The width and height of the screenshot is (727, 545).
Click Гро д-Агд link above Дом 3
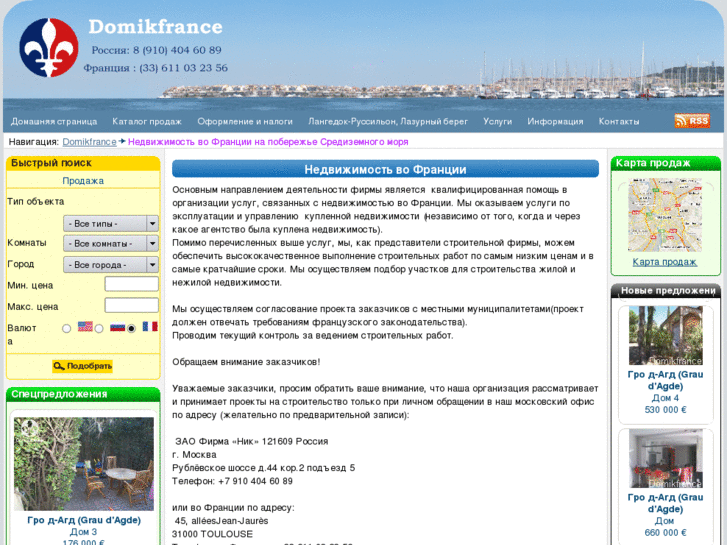[84, 520]
